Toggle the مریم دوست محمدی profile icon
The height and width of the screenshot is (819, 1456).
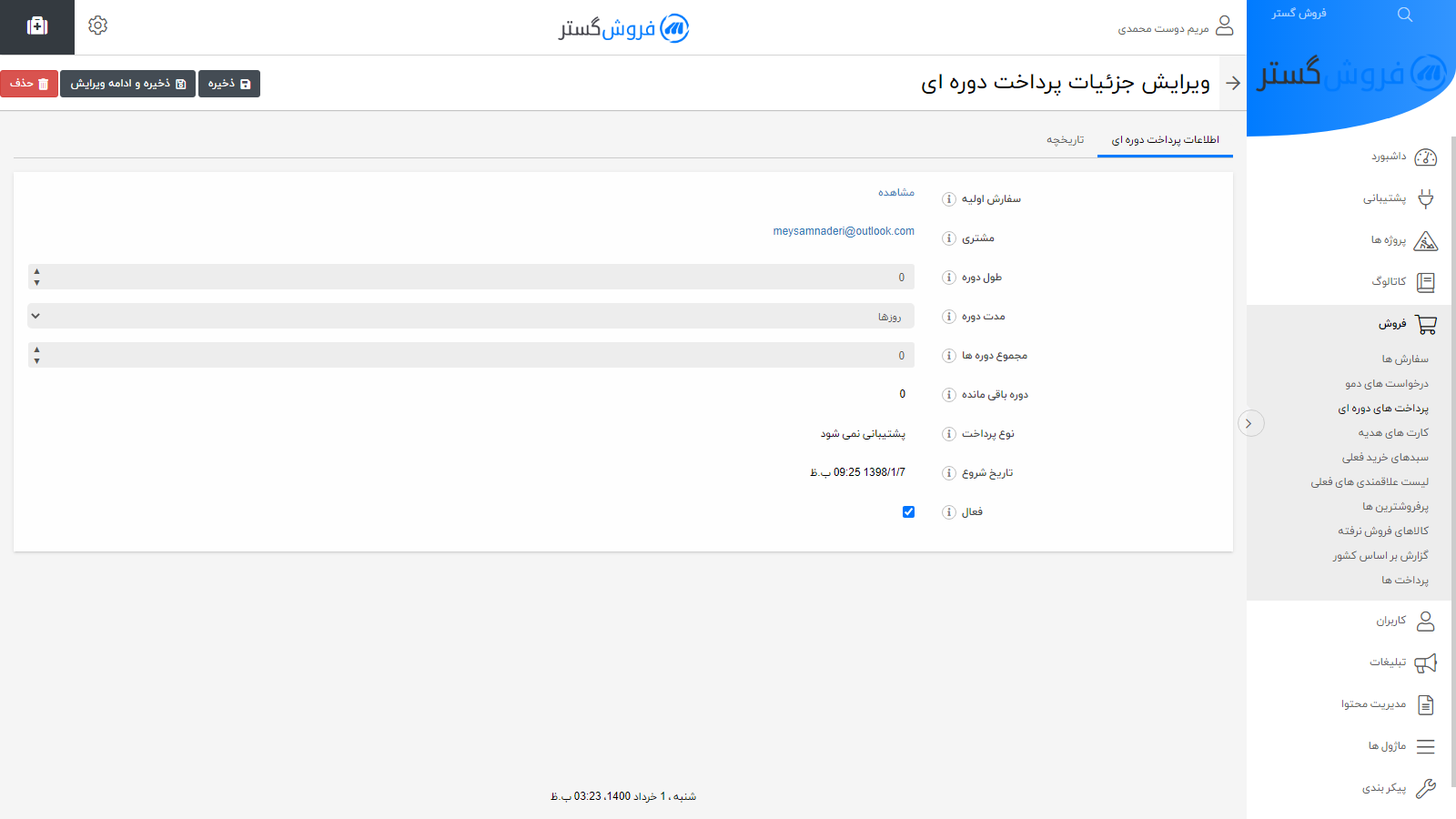pyautogui.click(x=1227, y=26)
